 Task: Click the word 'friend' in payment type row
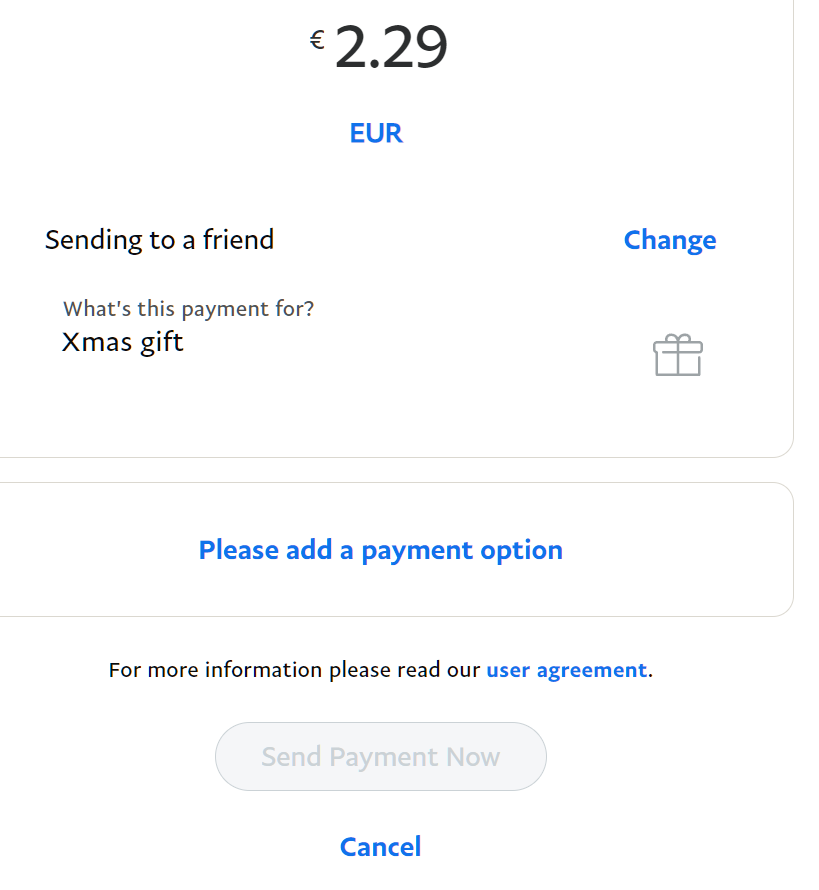coord(238,240)
